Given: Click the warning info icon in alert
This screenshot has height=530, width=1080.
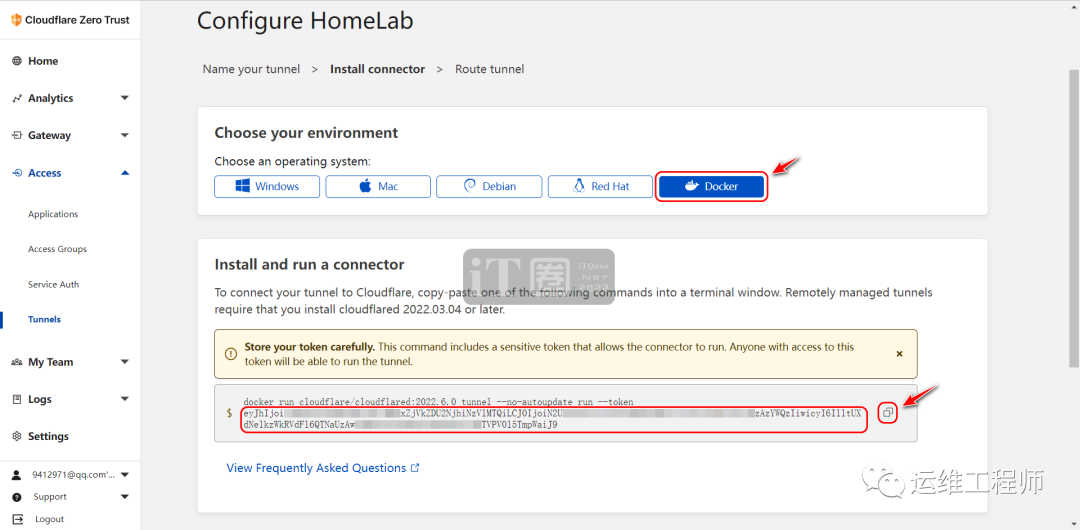Looking at the screenshot, I should click(x=231, y=354).
